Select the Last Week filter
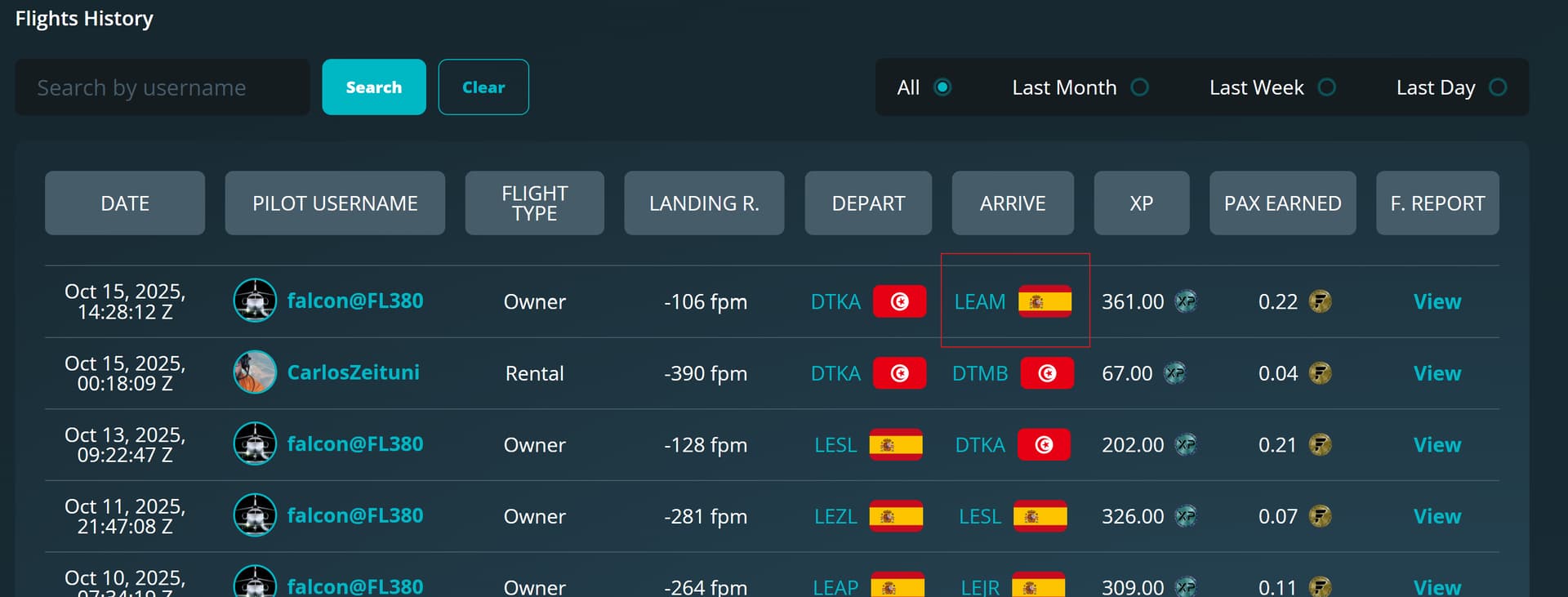The height and width of the screenshot is (597, 1568). tap(1327, 87)
